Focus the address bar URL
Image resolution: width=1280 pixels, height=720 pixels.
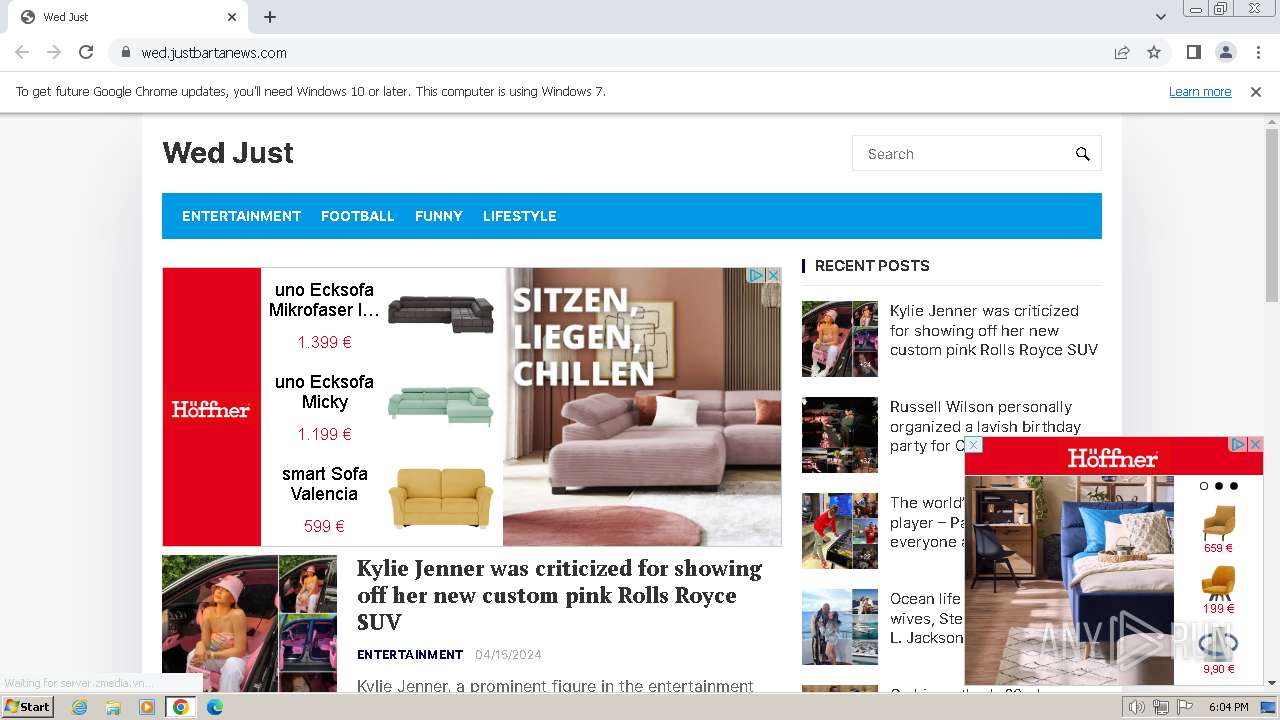[x=214, y=52]
